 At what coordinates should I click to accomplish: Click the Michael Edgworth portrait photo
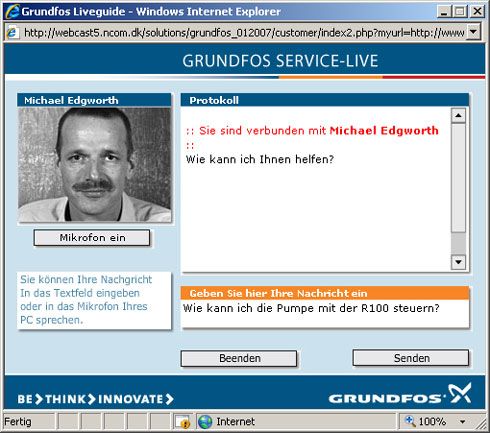click(x=95, y=164)
